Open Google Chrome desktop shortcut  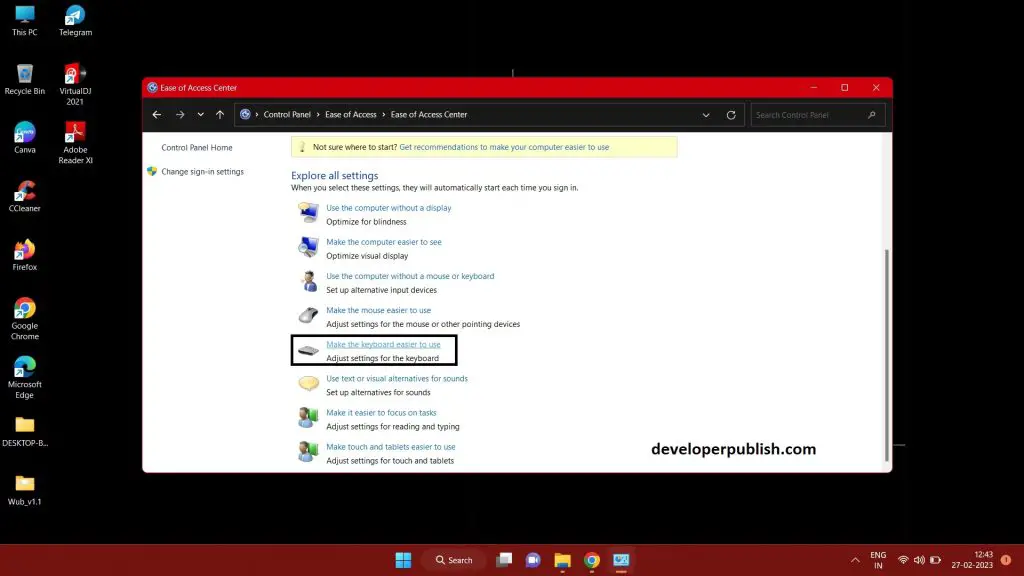pyautogui.click(x=24, y=319)
